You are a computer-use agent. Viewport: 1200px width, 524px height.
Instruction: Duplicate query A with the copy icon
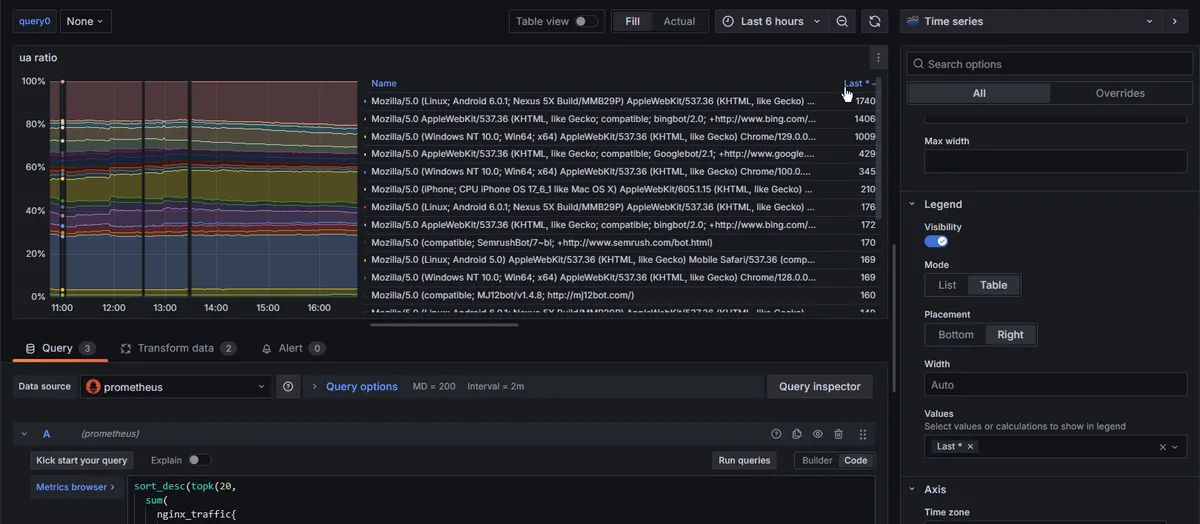(797, 434)
